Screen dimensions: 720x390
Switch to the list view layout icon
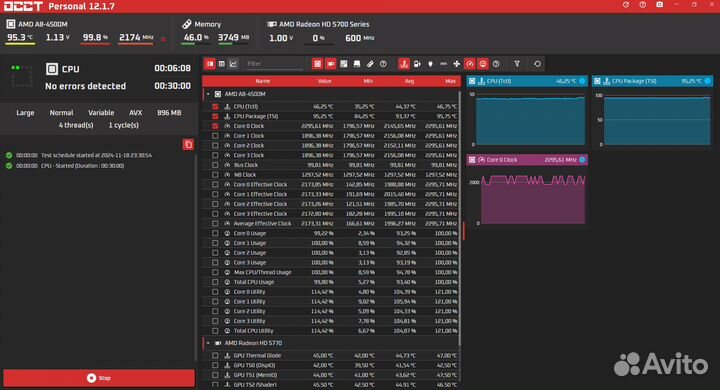click(x=210, y=64)
